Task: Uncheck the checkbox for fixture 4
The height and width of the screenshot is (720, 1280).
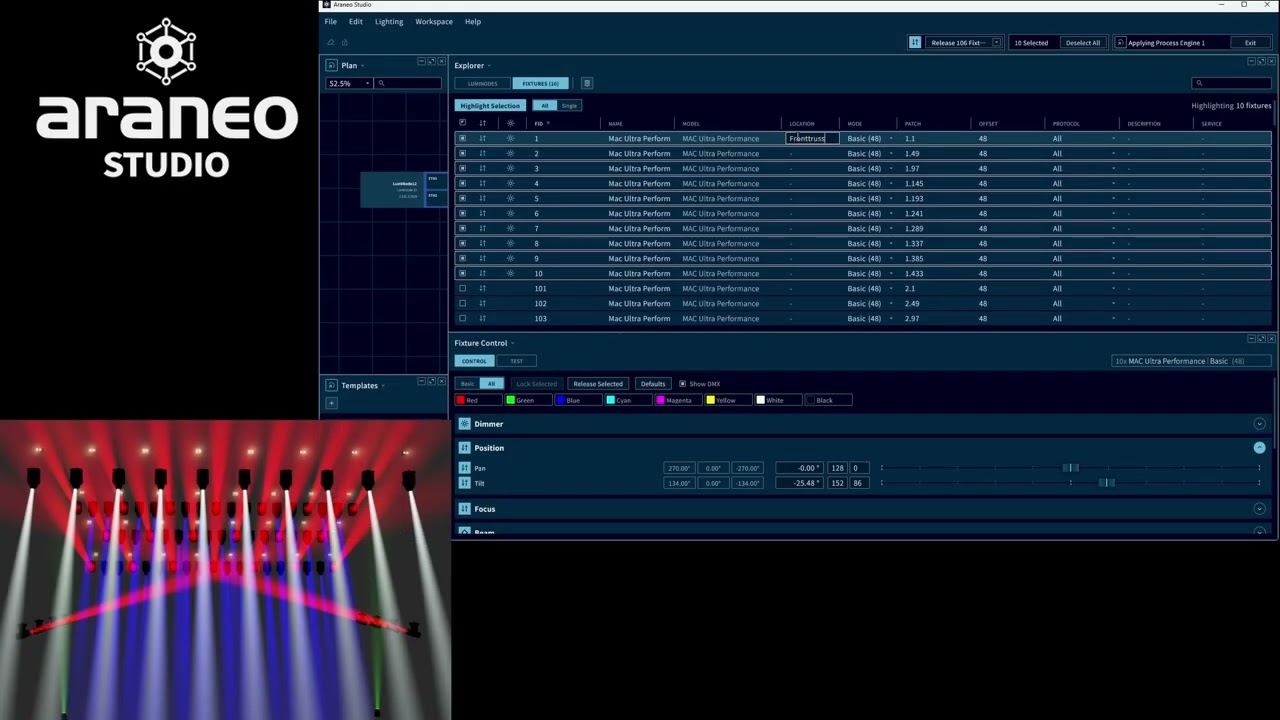Action: coord(462,184)
